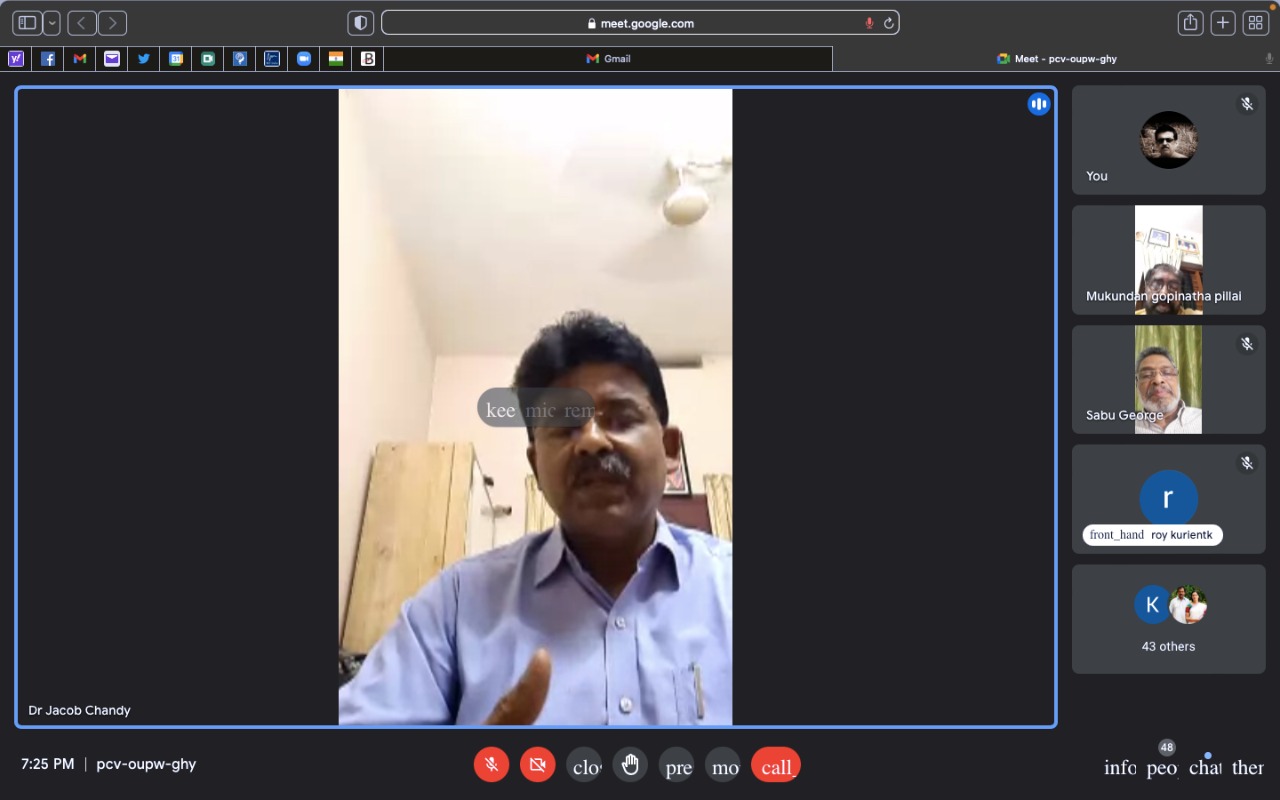This screenshot has height=800, width=1280.
Task: Click the microphone-in-use indicator in address bar
Action: click(x=869, y=23)
